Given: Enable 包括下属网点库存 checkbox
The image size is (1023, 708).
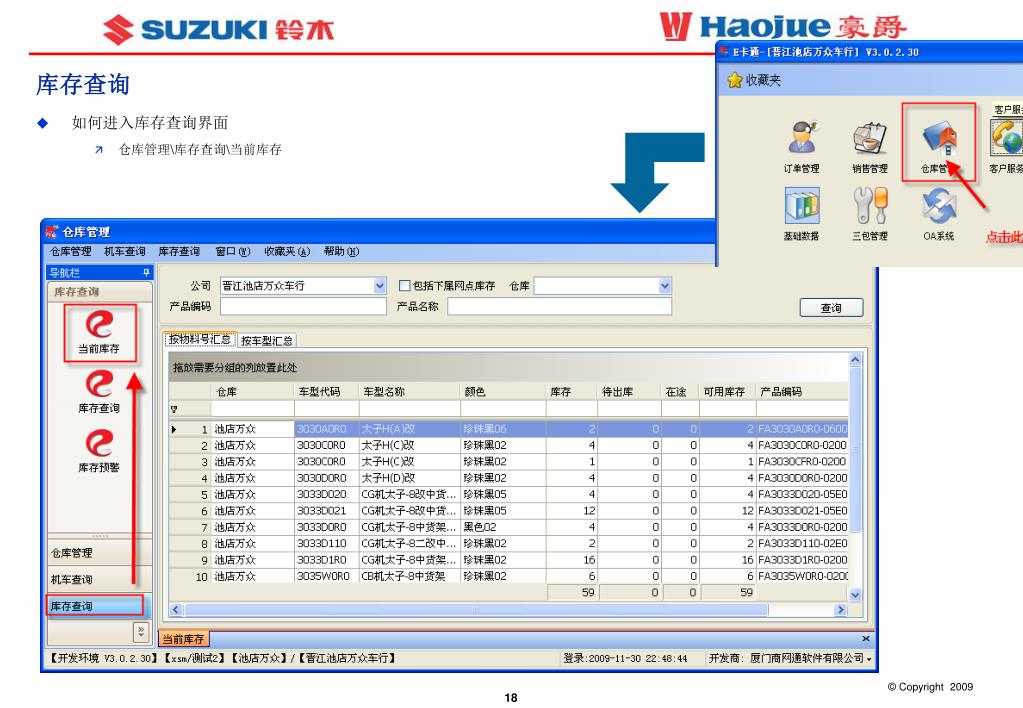Looking at the screenshot, I should [x=404, y=286].
